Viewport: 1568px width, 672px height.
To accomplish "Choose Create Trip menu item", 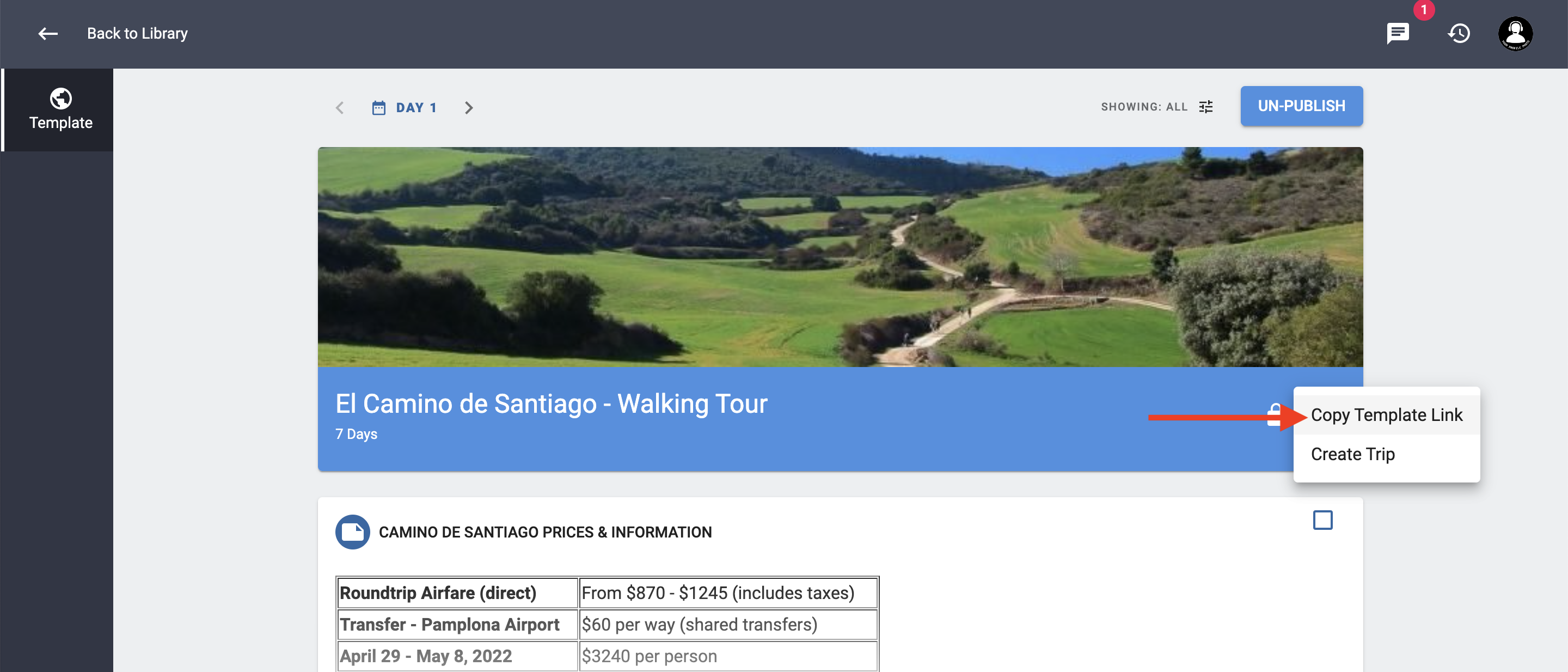I will (1387, 454).
